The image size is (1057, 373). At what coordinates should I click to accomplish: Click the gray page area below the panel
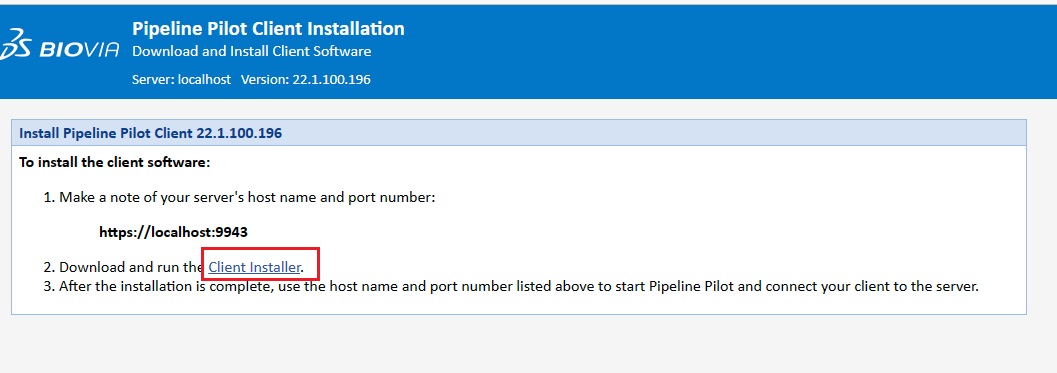[x=526, y=345]
